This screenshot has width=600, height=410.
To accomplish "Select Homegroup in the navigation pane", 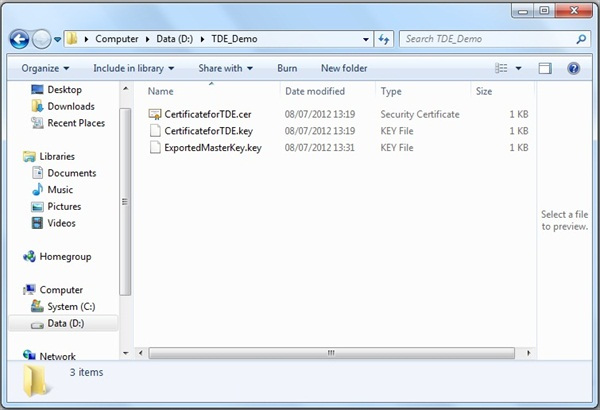I will [x=65, y=257].
